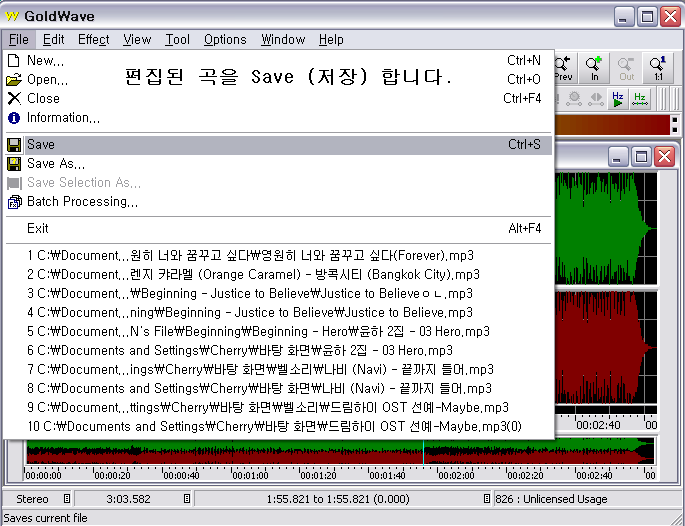Choose Save with the floppy disk icon
This screenshot has width=685, height=526.
click(x=41, y=145)
